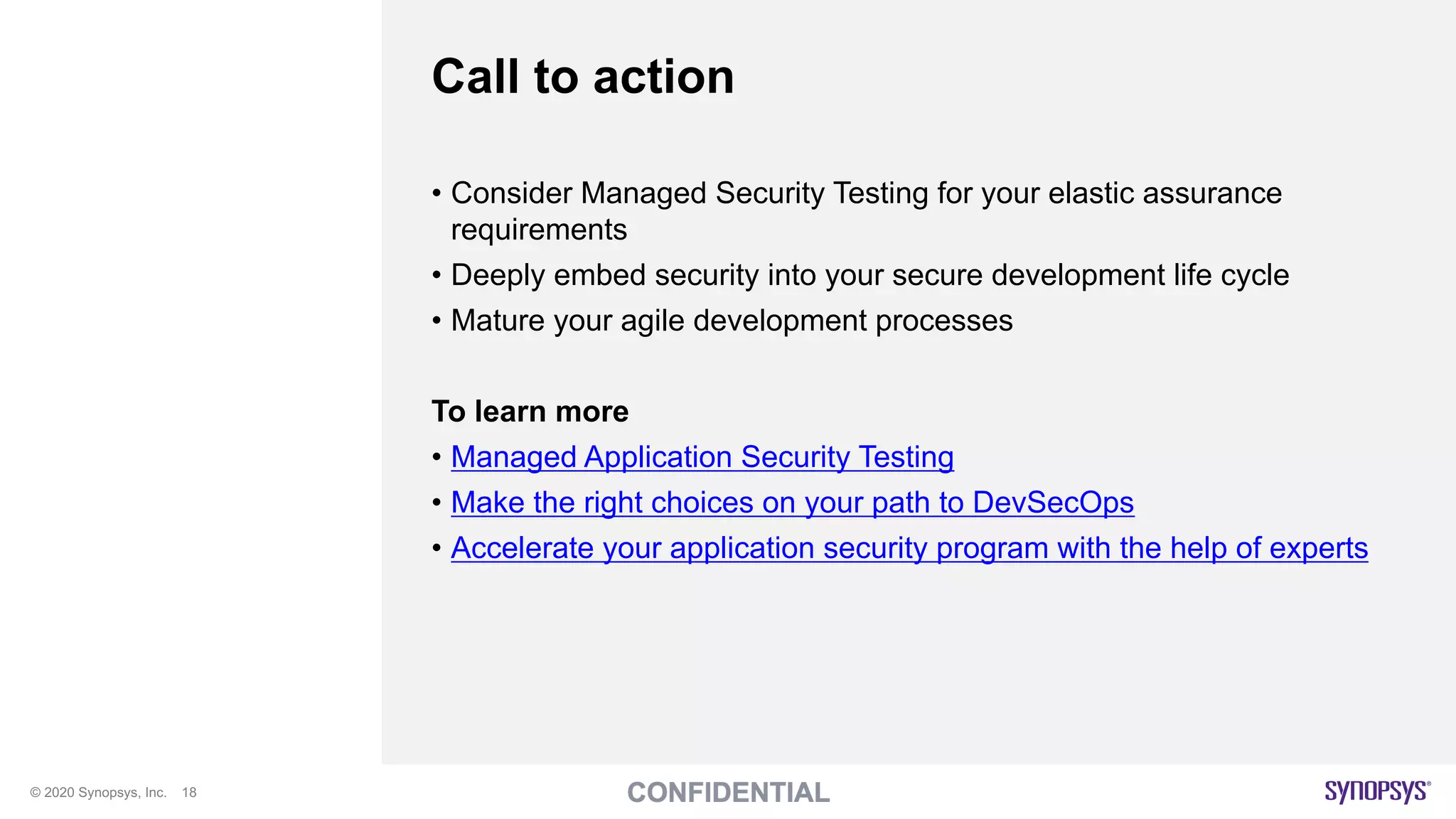Click the bullet dot before Deeply embed security
This screenshot has height=819, width=1456.
(x=437, y=275)
